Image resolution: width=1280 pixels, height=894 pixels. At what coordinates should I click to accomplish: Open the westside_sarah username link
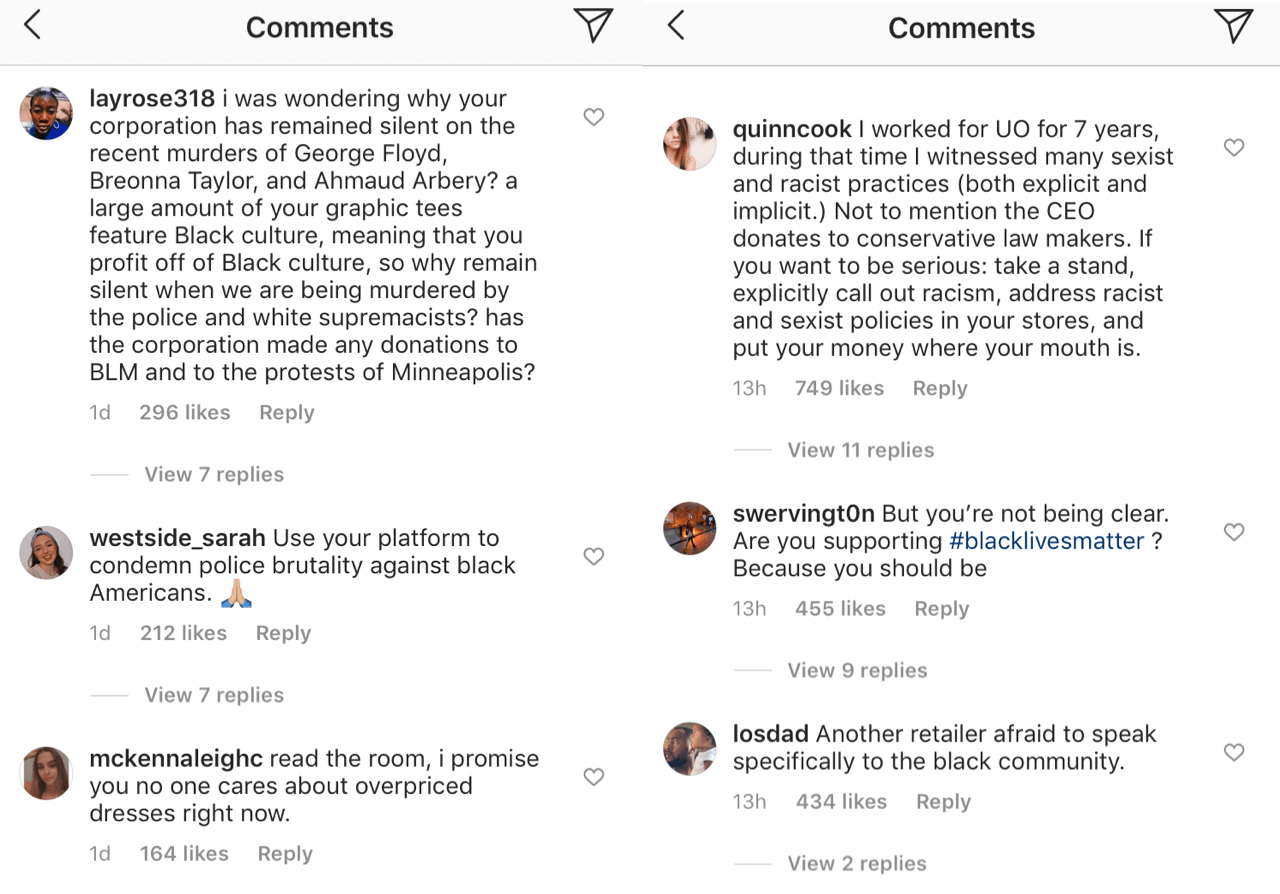177,538
